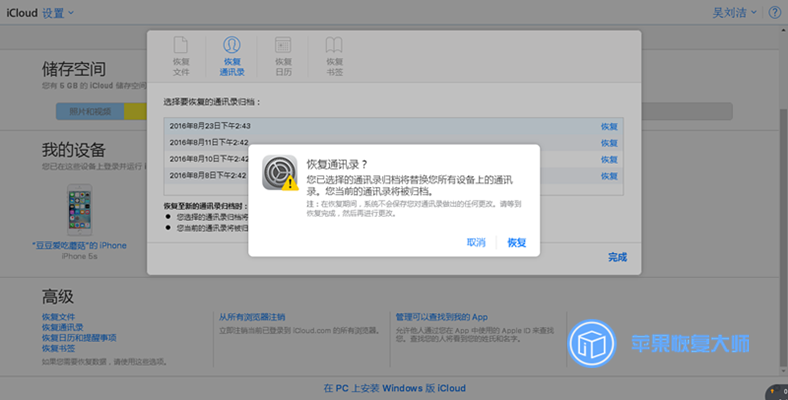788x400 pixels.
Task: Switch to the 恢复文件 tab
Action: [x=181, y=56]
